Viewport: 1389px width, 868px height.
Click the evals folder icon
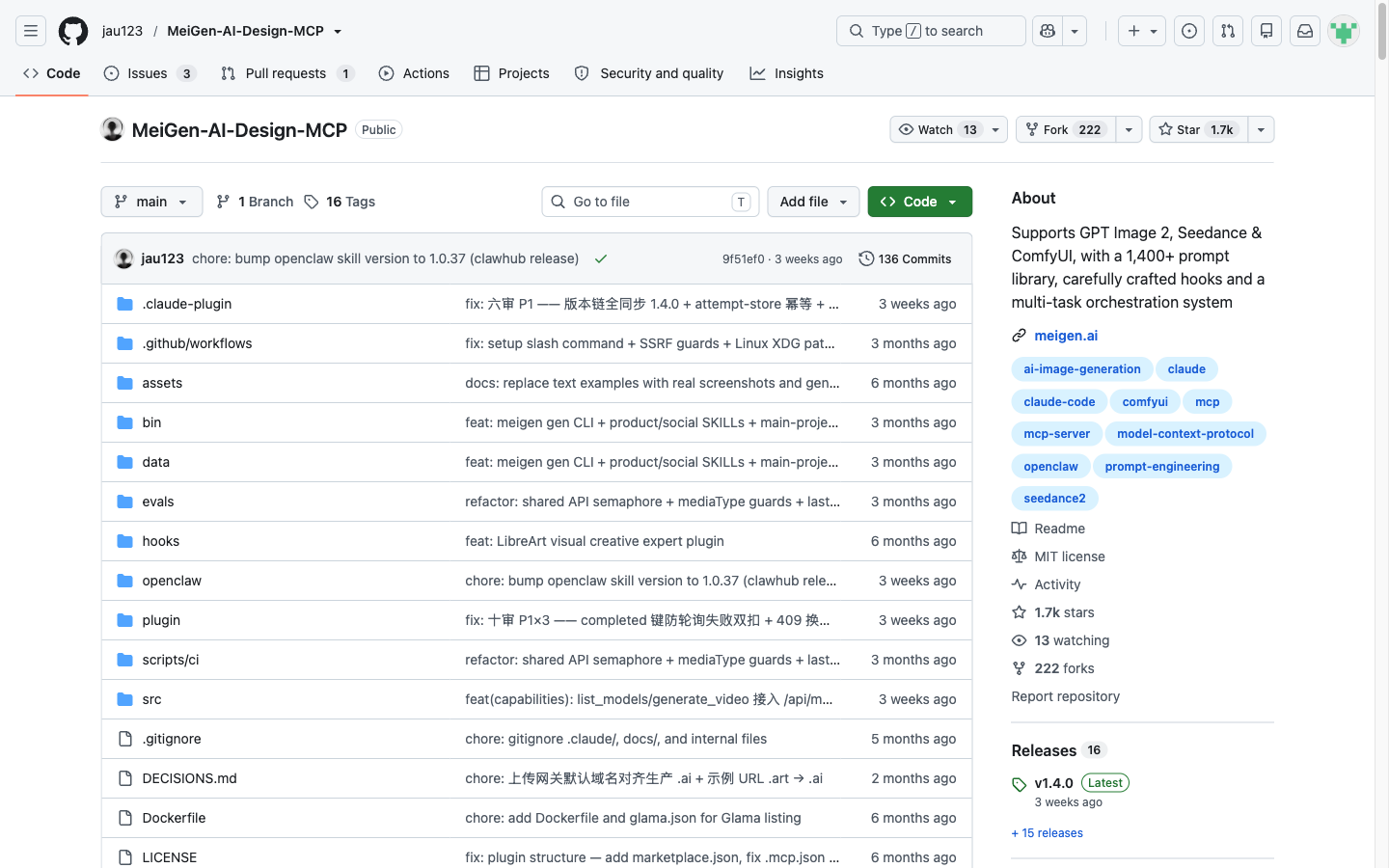[124, 502]
